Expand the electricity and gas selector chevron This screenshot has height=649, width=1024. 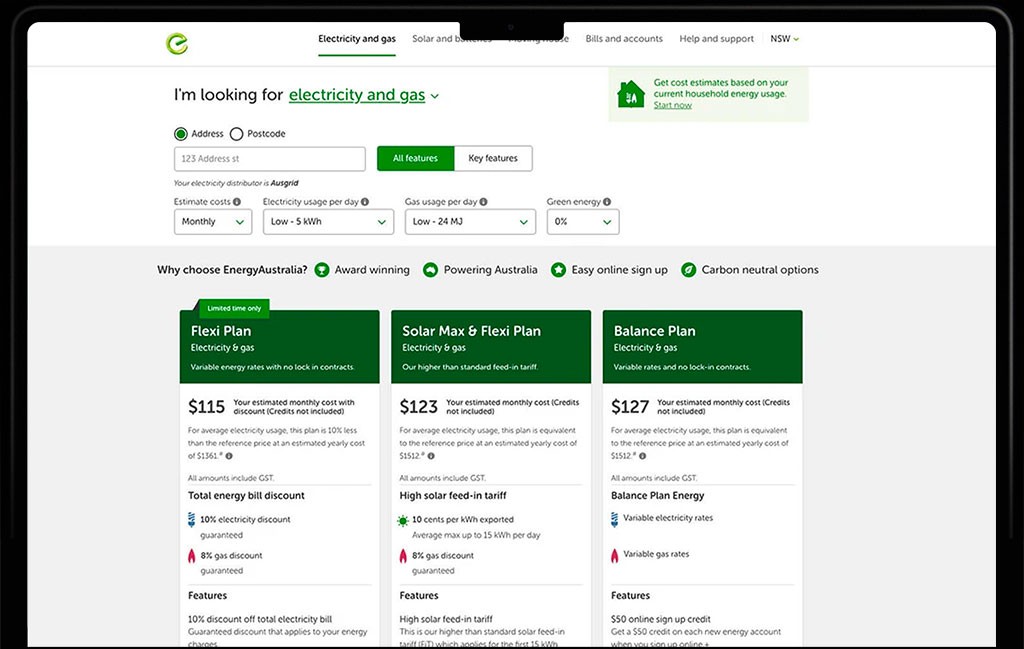pyautogui.click(x=435, y=96)
